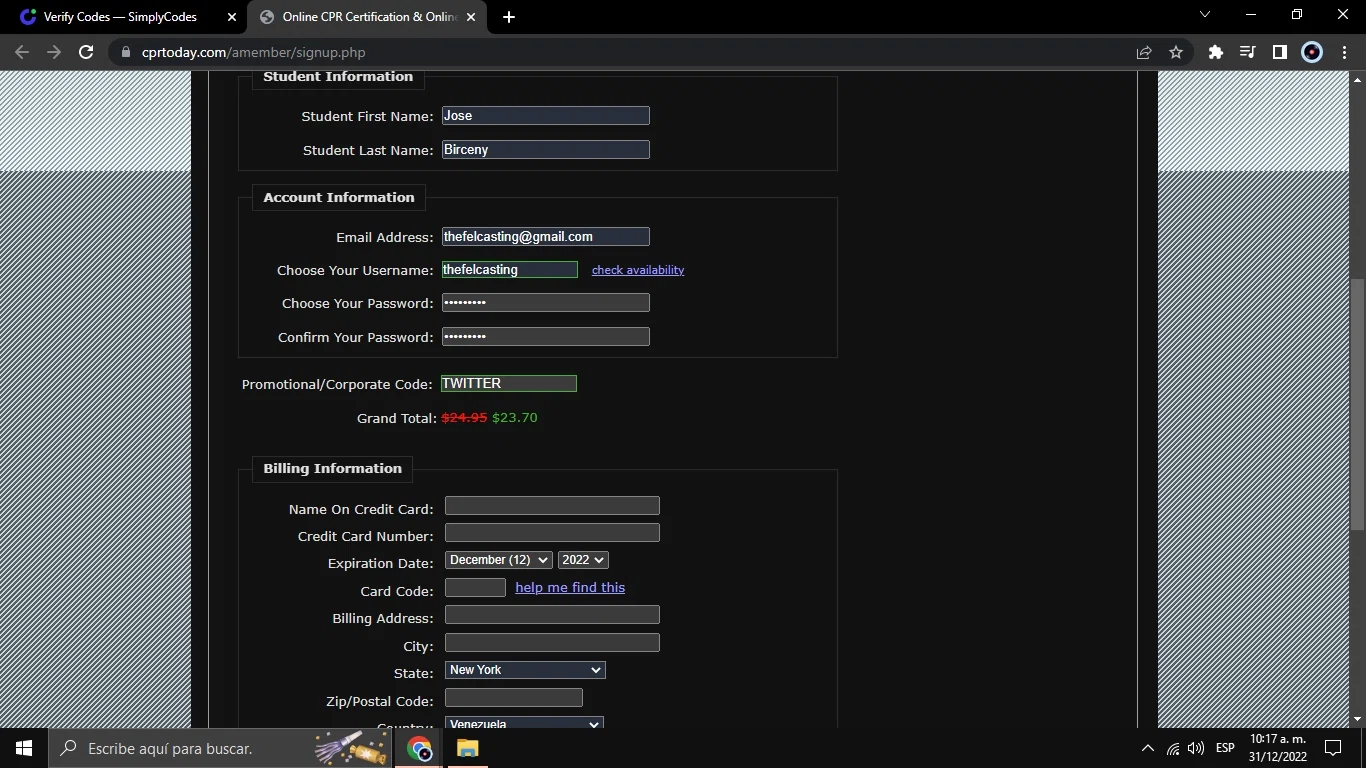The height and width of the screenshot is (768, 1366).
Task: Click the page vertical scrollbar
Action: tap(1357, 403)
